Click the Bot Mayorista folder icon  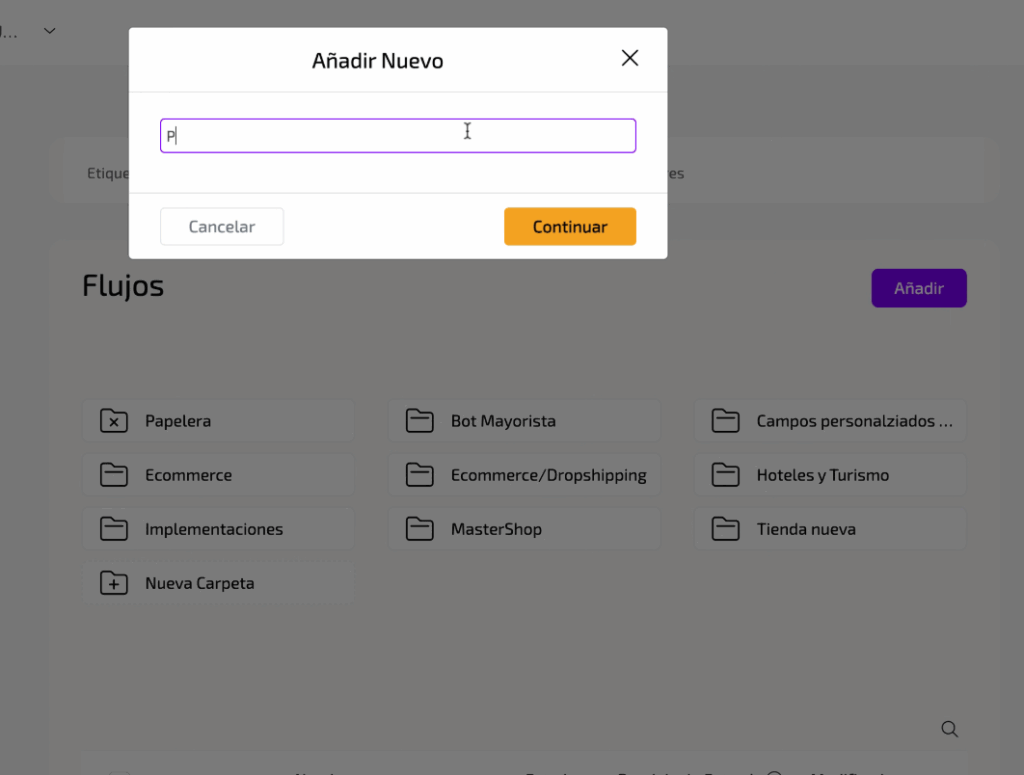pyautogui.click(x=420, y=421)
